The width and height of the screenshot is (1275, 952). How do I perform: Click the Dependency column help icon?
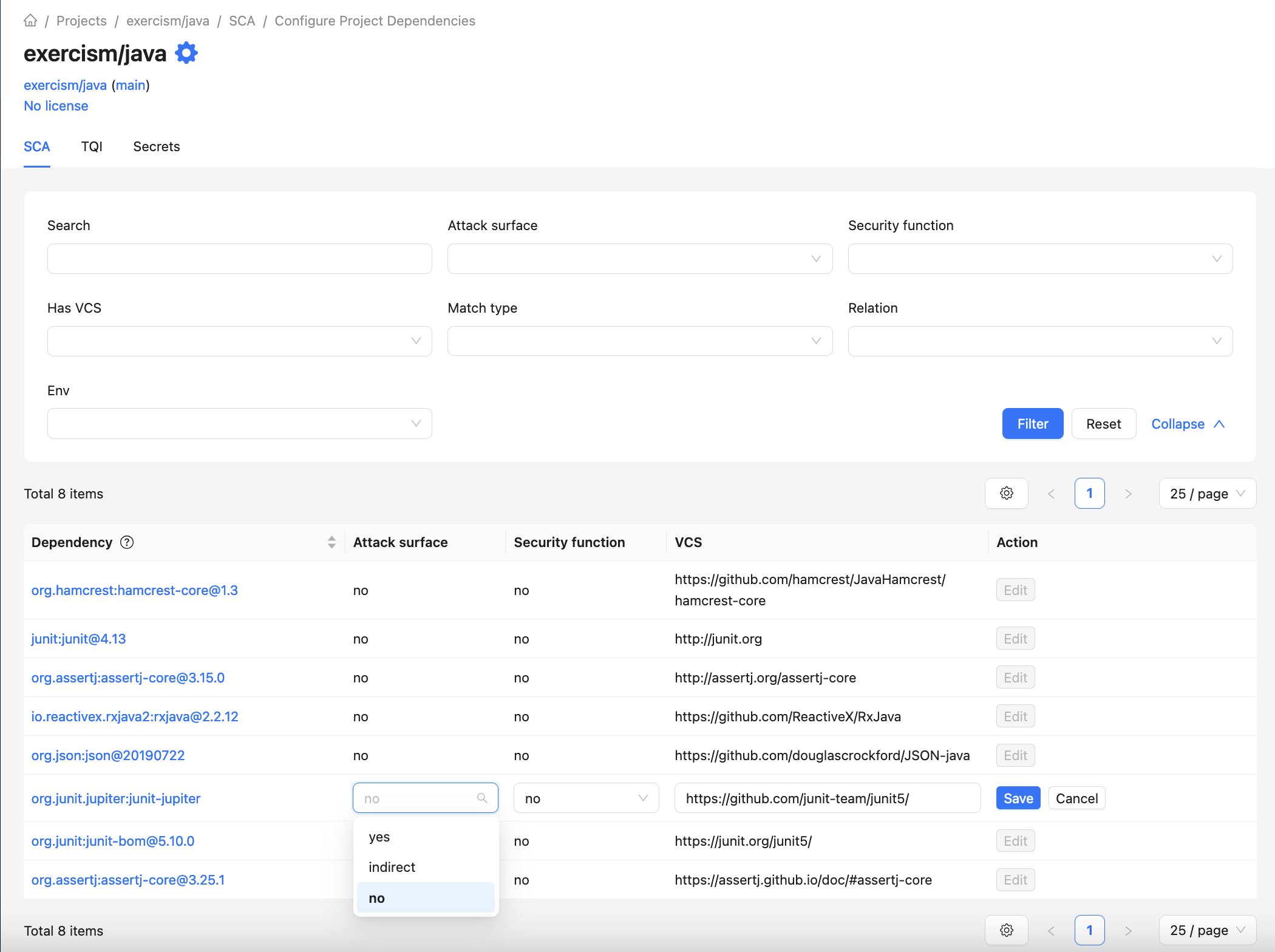tap(127, 542)
